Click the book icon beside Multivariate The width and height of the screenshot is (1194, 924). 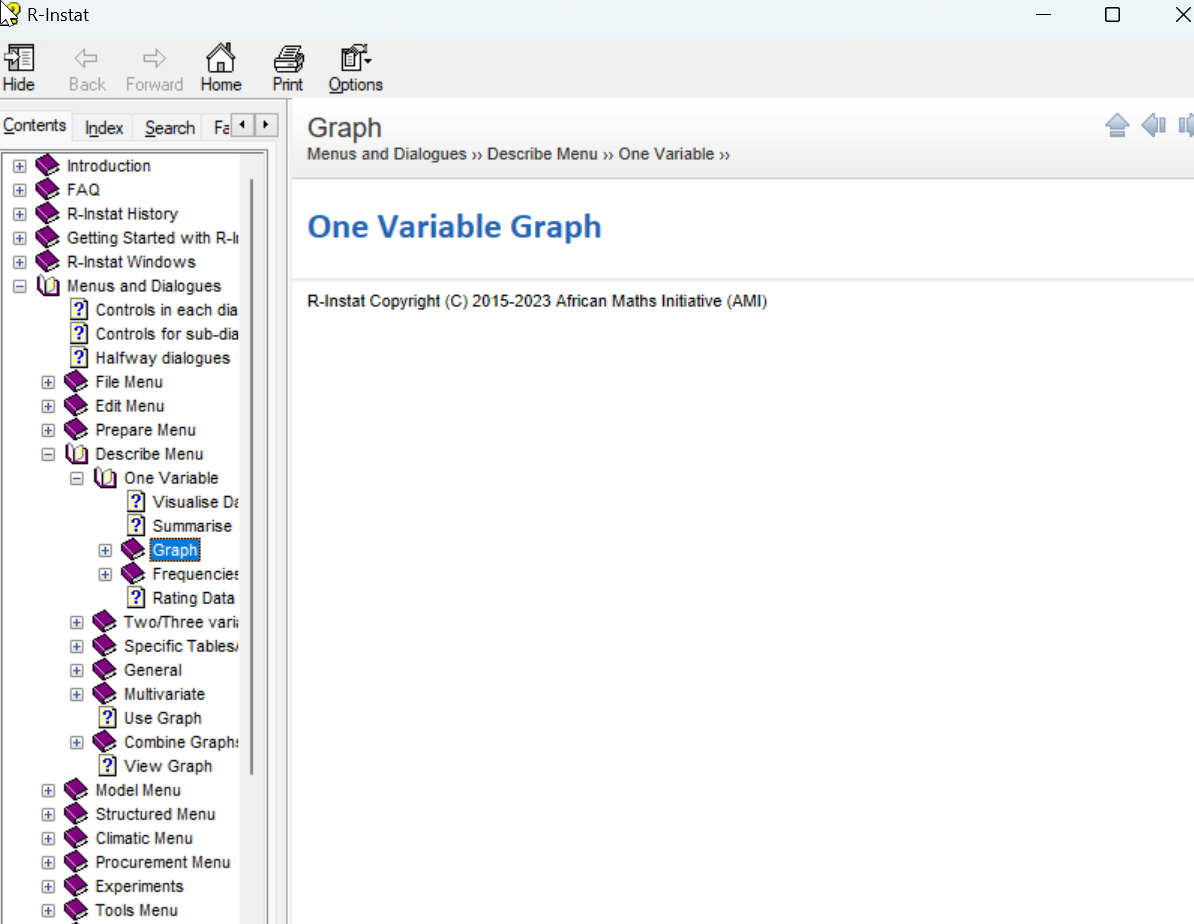point(105,693)
